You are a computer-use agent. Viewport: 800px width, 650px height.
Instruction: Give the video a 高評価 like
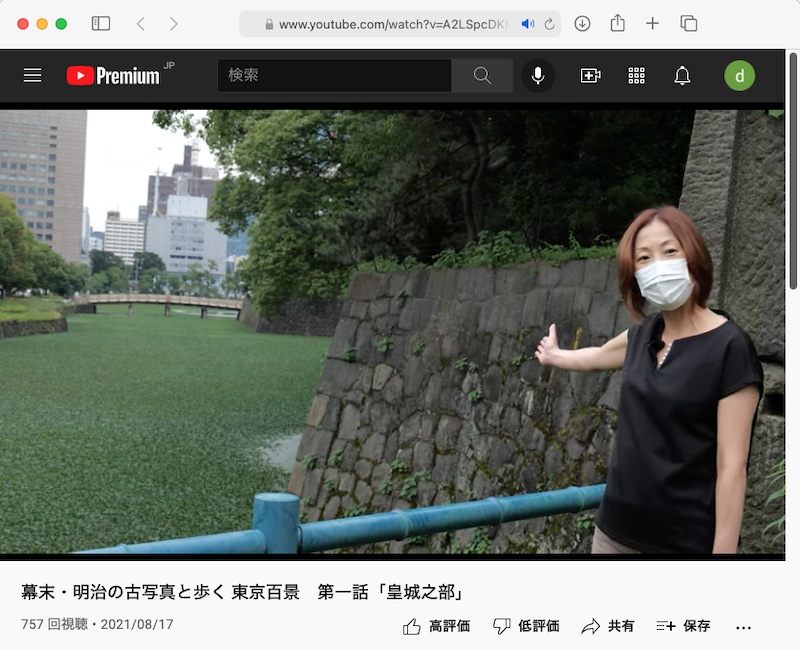point(430,625)
